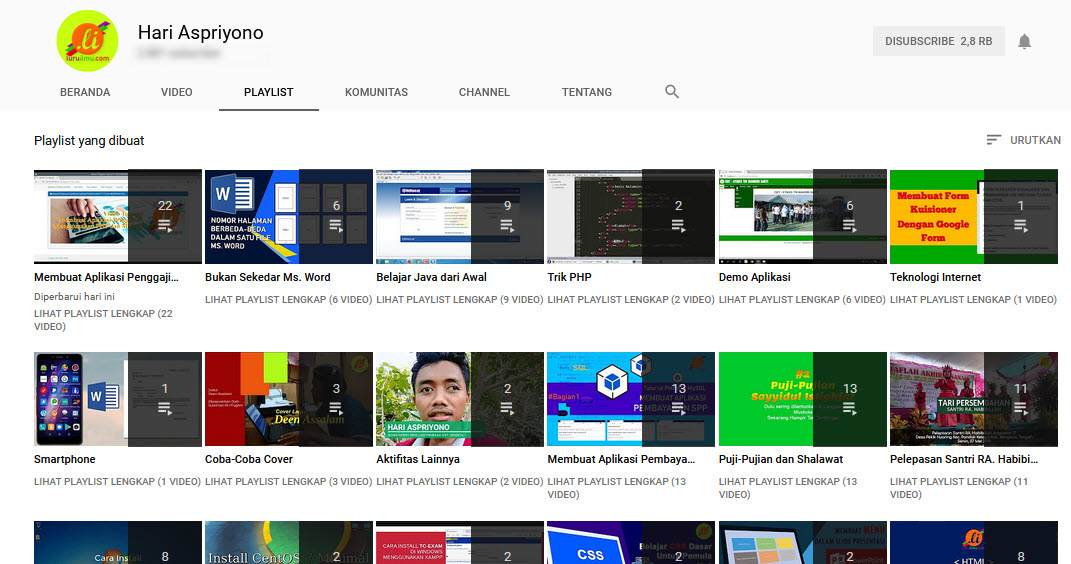The image size is (1071, 564).
Task: Open Belajar Java dari Awal title
Action: 432,277
